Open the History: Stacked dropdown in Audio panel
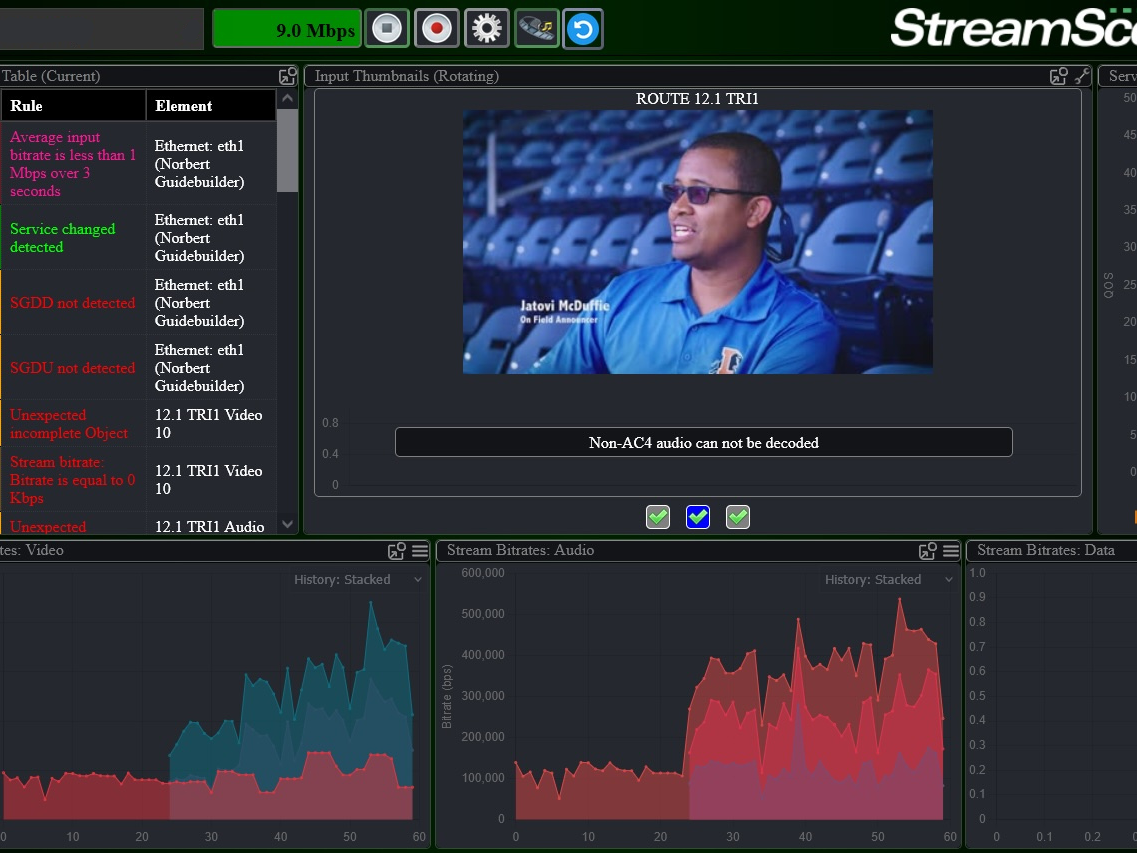This screenshot has width=1137, height=853. point(888,580)
